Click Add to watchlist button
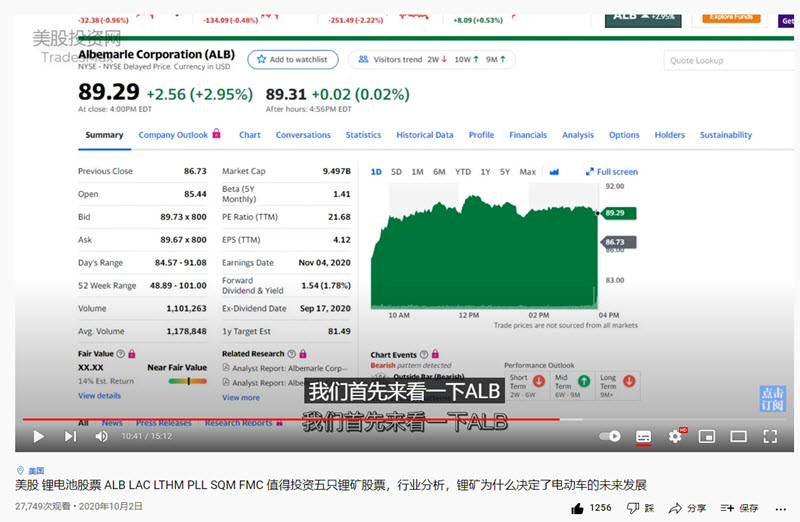Image resolution: width=800 pixels, height=522 pixels. [293, 59]
